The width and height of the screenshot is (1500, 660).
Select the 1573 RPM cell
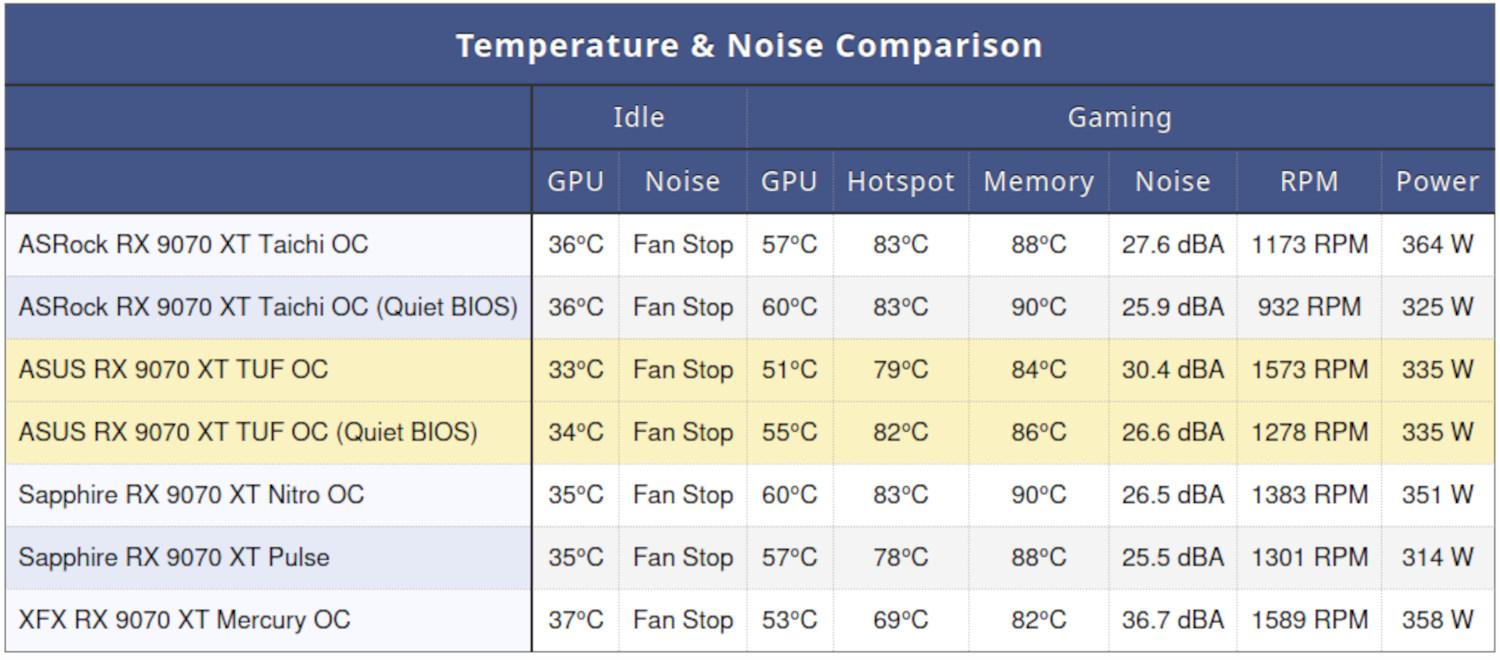[1309, 369]
